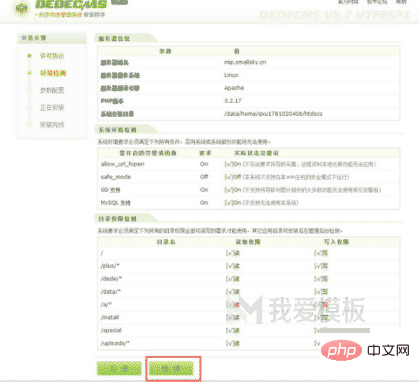
Task: Click the write-permission checkmark for /dede/*
Action: coord(321,279)
